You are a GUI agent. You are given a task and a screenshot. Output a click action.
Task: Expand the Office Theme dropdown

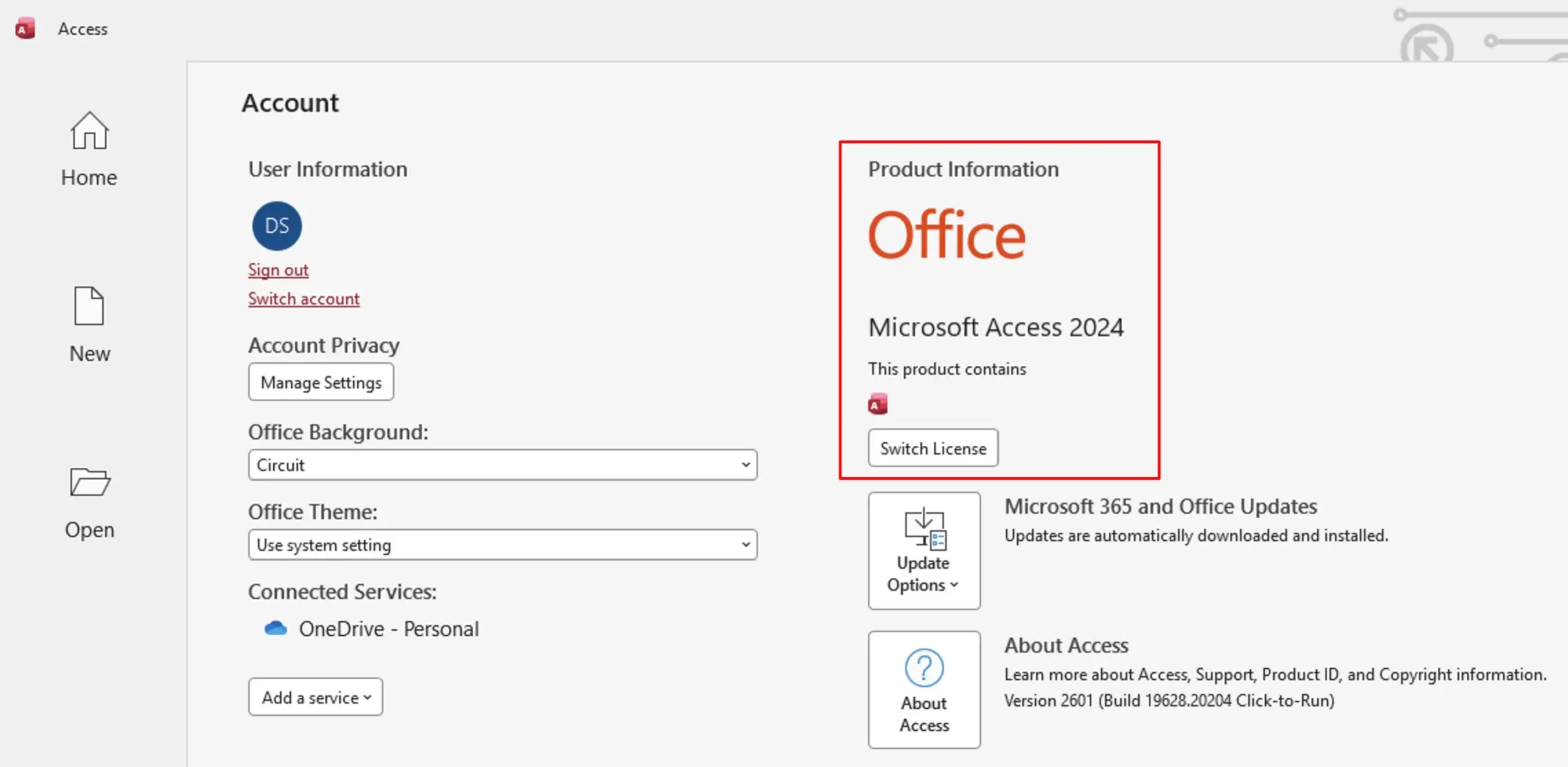502,545
